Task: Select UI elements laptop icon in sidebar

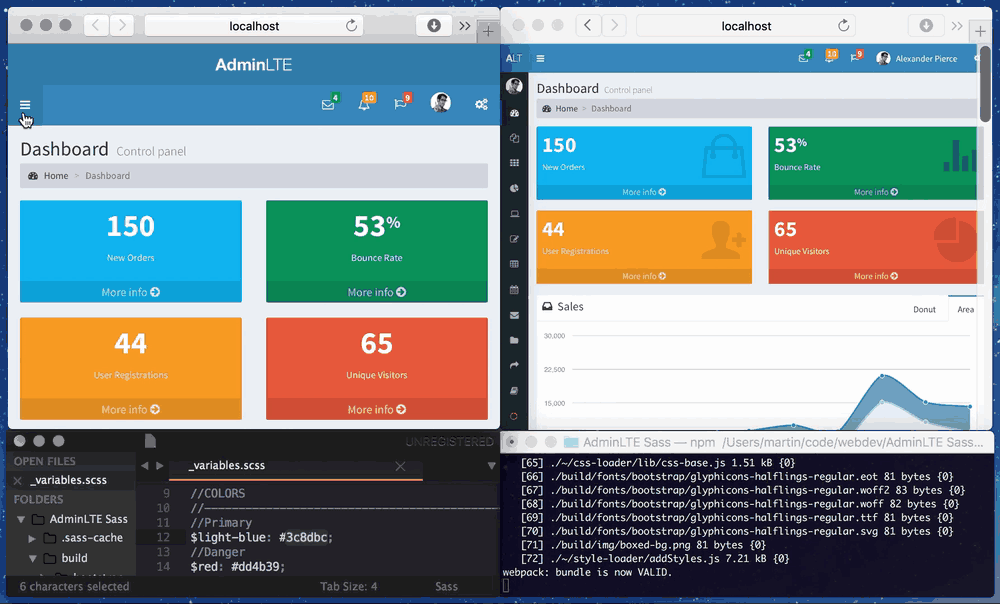Action: (514, 214)
